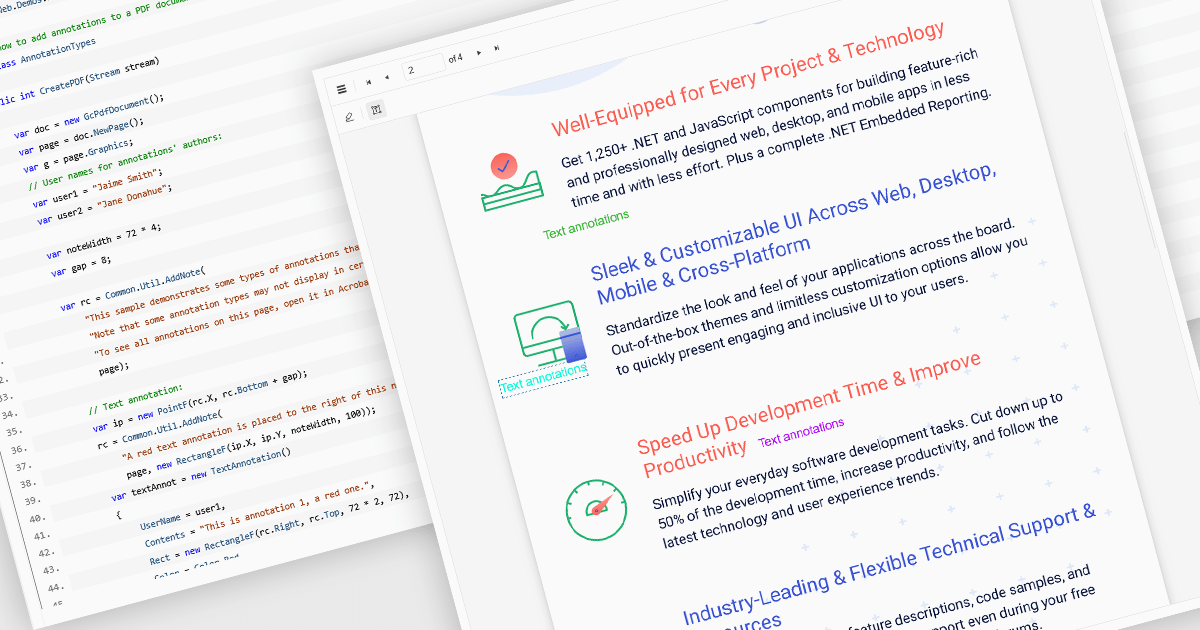1200x630 pixels.
Task: Click 'Sleek & Customizable UI Across Web, Desktop,' heading
Action: [x=793, y=222]
